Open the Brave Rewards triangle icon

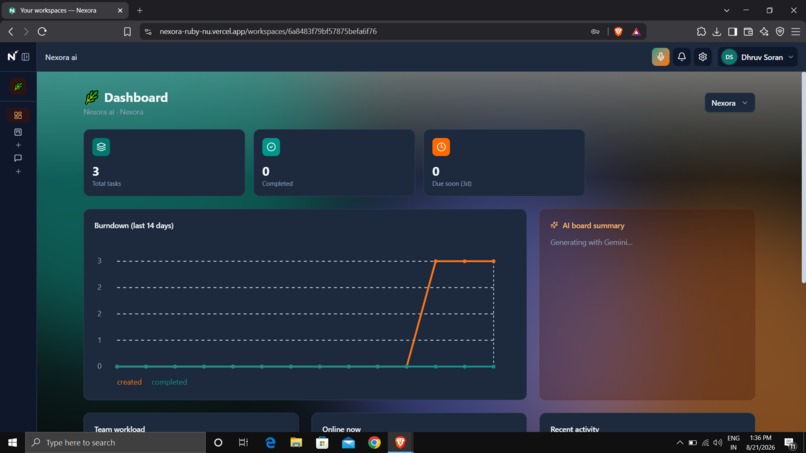coord(636,31)
